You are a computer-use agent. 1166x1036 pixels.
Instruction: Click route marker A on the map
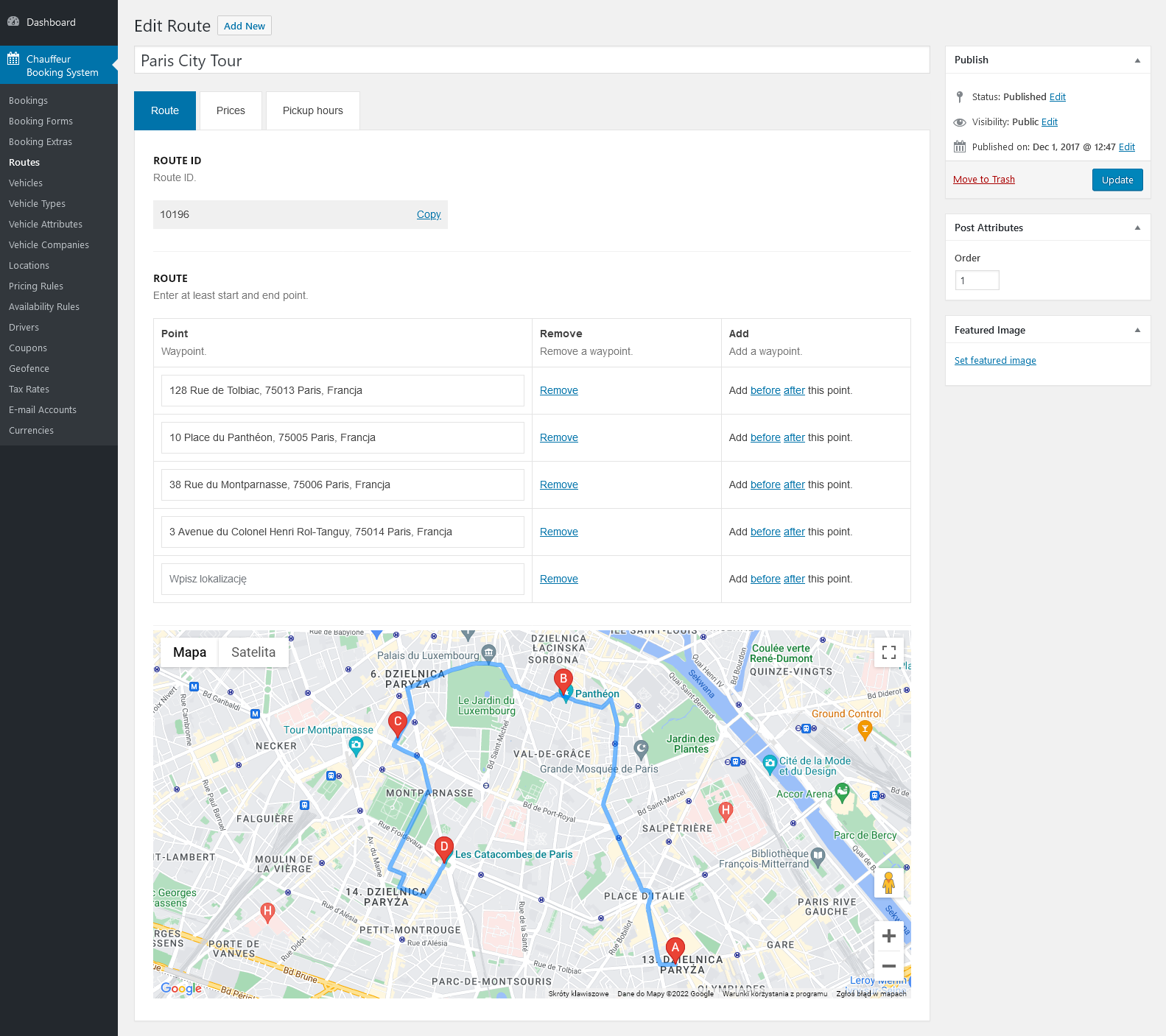(x=675, y=949)
